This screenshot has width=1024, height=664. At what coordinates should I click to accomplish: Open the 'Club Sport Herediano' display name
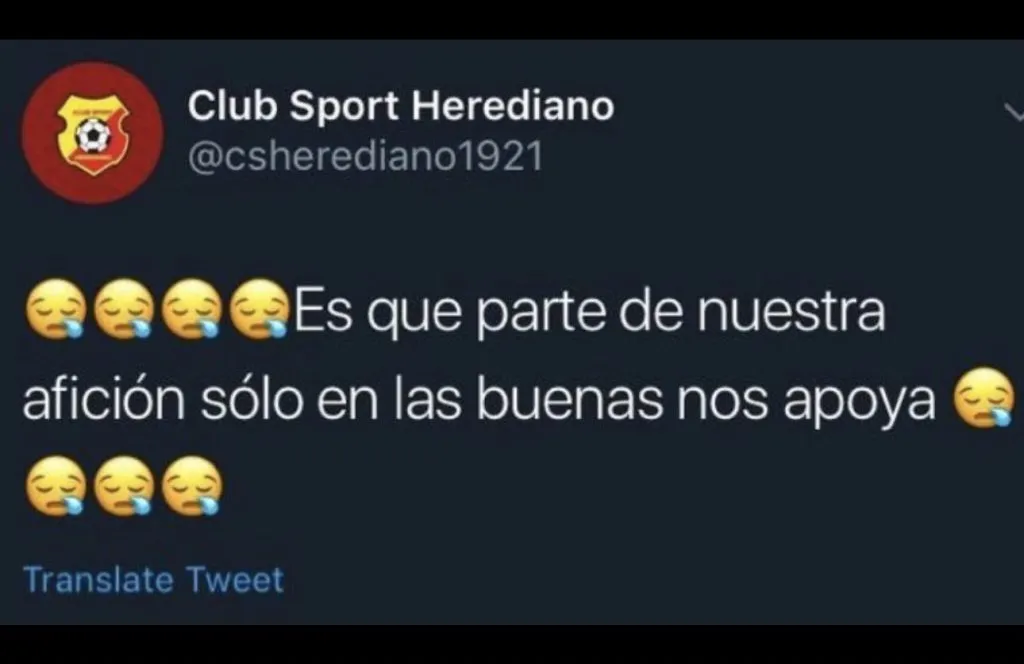point(401,105)
